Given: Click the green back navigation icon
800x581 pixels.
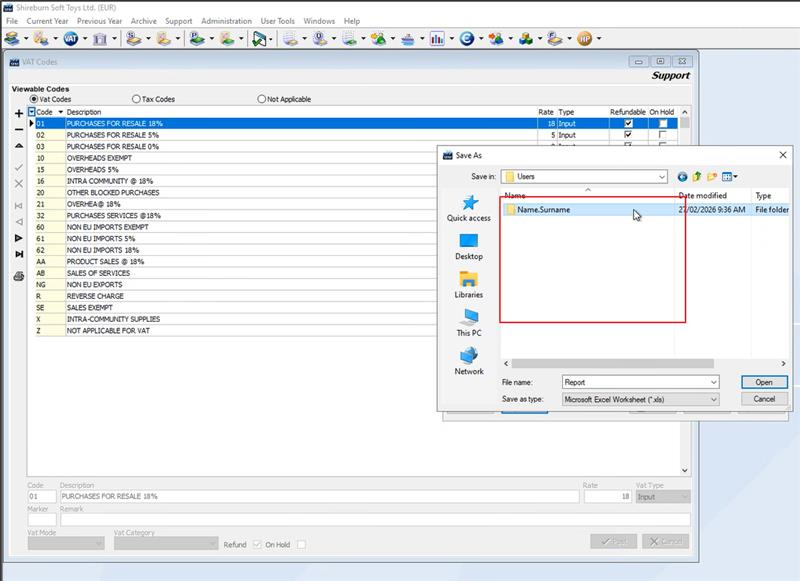Looking at the screenshot, I should (683, 177).
